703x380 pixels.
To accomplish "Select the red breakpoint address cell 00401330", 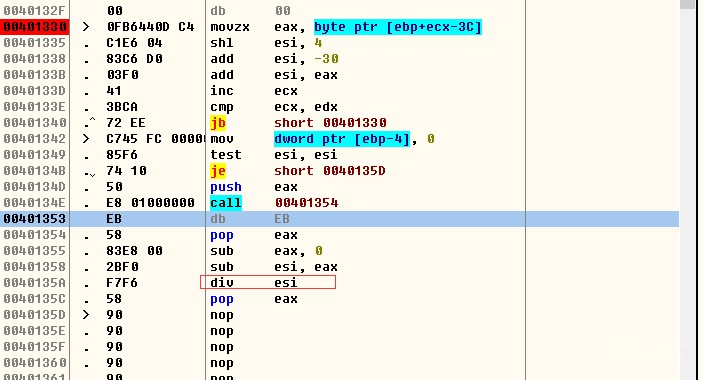I will 35,27.
